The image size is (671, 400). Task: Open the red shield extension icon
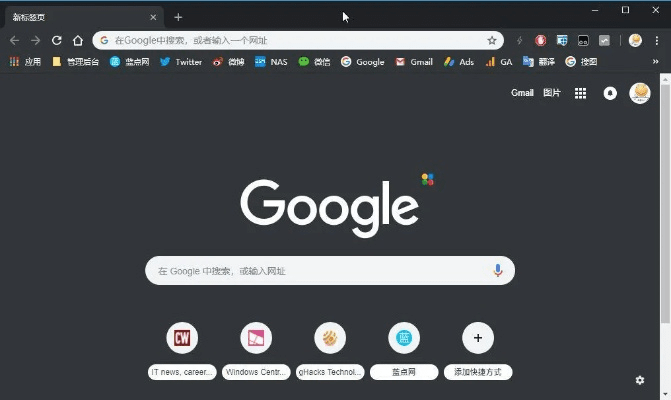540,41
